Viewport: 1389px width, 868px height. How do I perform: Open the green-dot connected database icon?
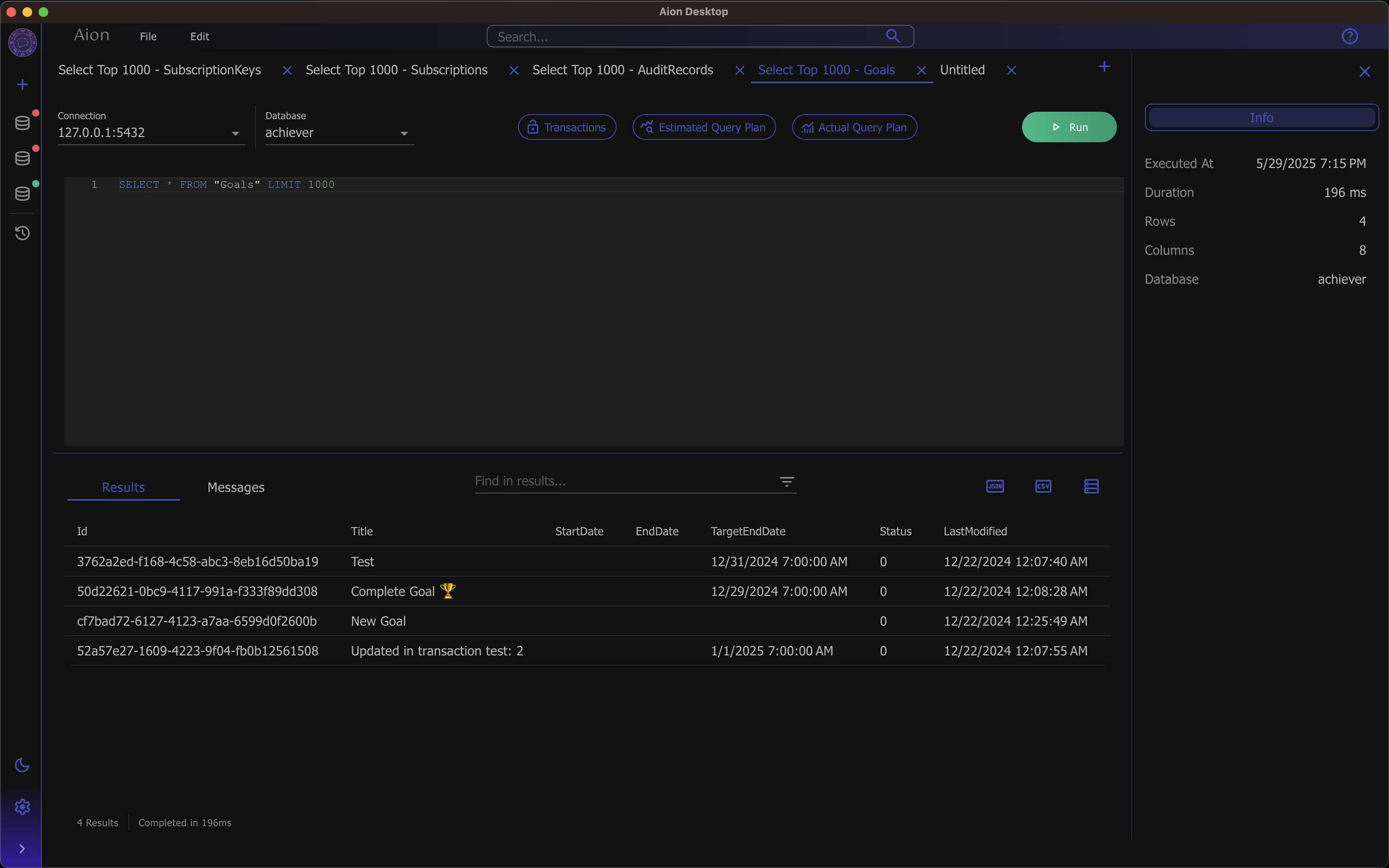(x=23, y=193)
